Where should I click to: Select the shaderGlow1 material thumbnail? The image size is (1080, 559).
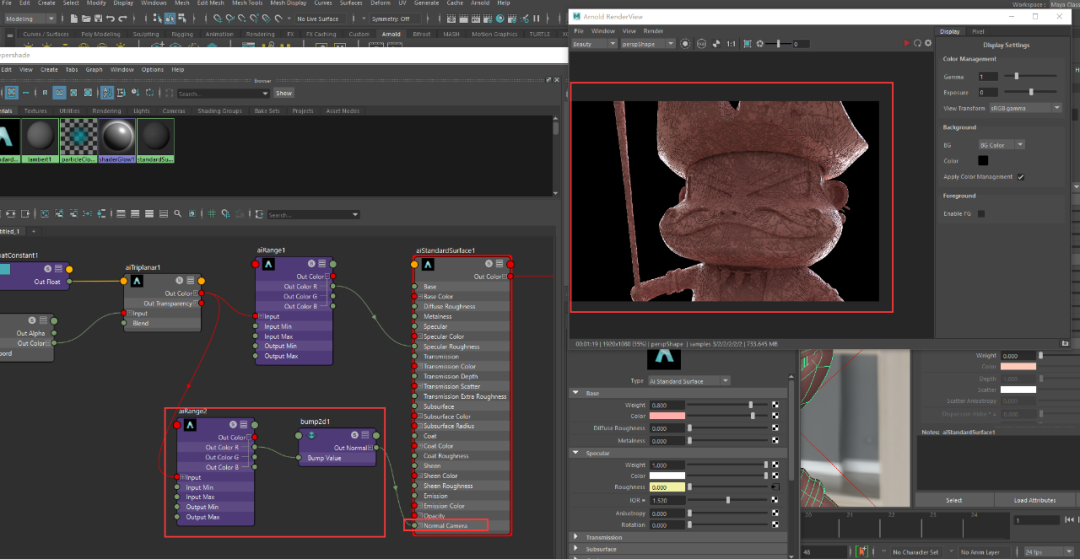[x=116, y=141]
